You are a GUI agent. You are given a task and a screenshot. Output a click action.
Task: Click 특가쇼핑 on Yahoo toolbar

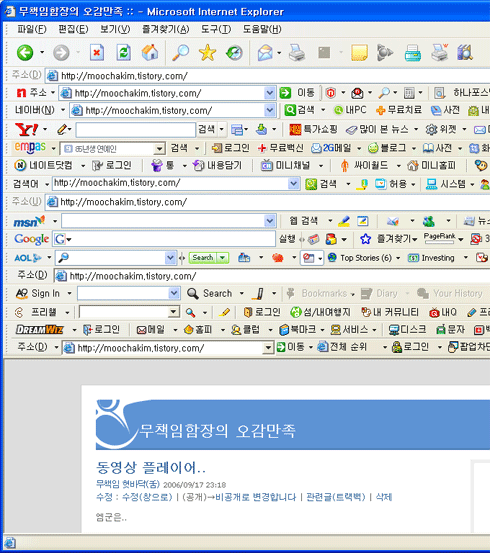313,129
